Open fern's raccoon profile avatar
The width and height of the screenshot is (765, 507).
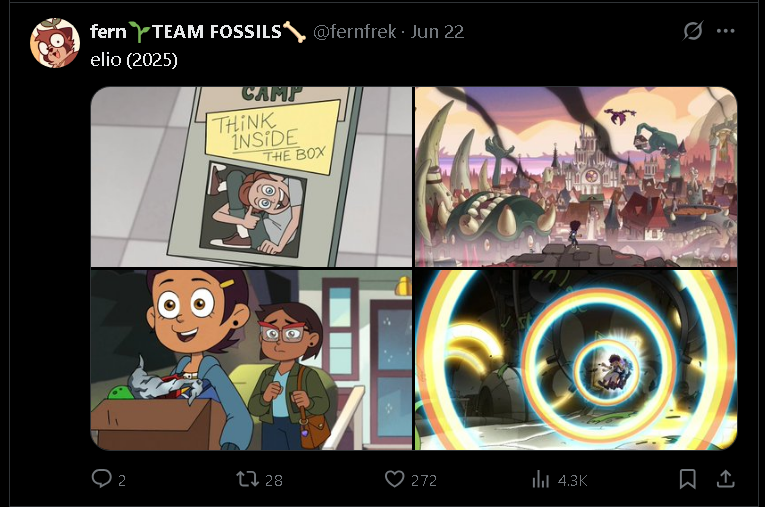(x=55, y=43)
